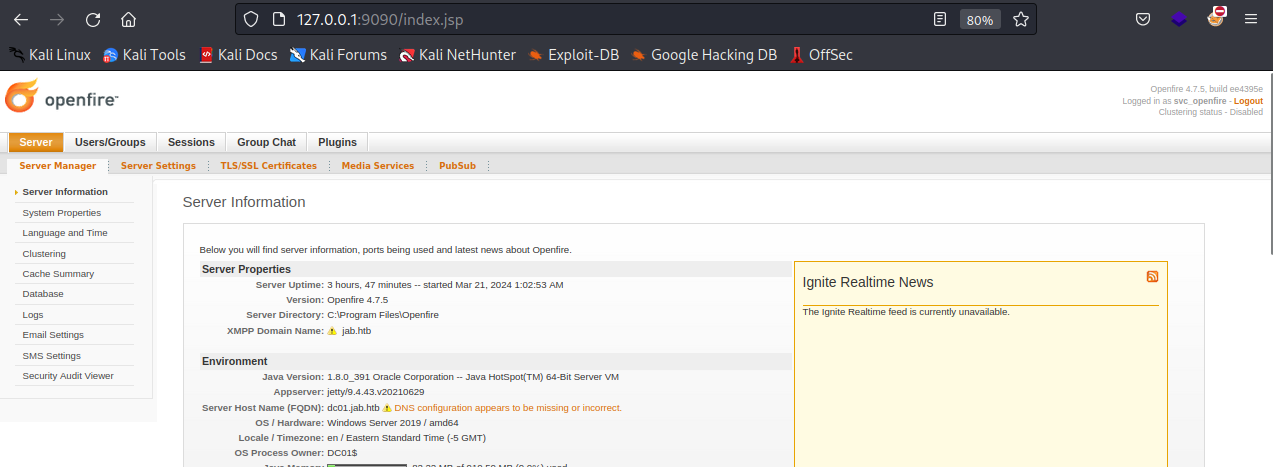The image size is (1273, 467).
Task: Open the Firefox hamburger menu
Action: 1251,19
